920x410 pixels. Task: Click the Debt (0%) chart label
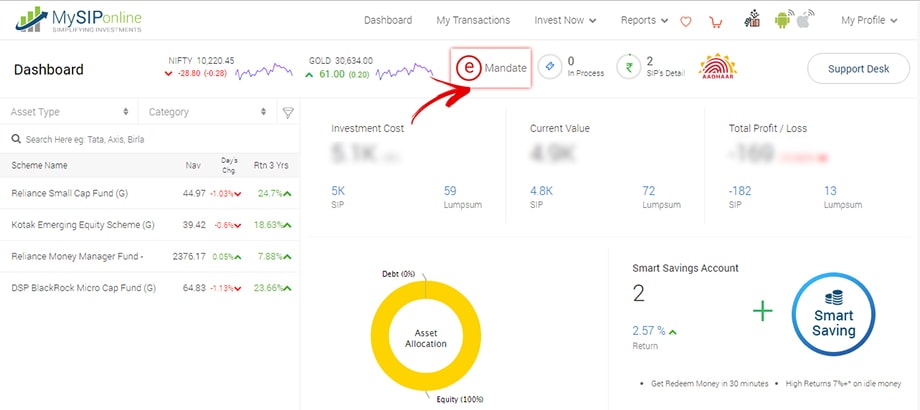click(398, 274)
